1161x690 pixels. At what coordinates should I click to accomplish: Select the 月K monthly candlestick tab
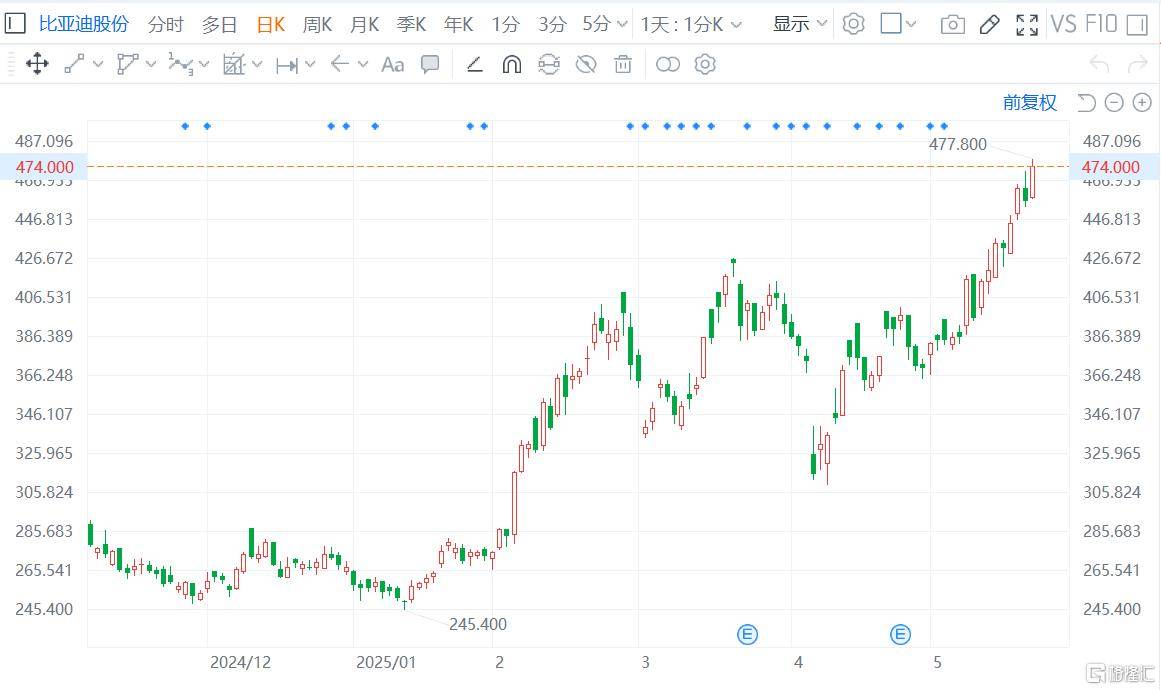364,25
